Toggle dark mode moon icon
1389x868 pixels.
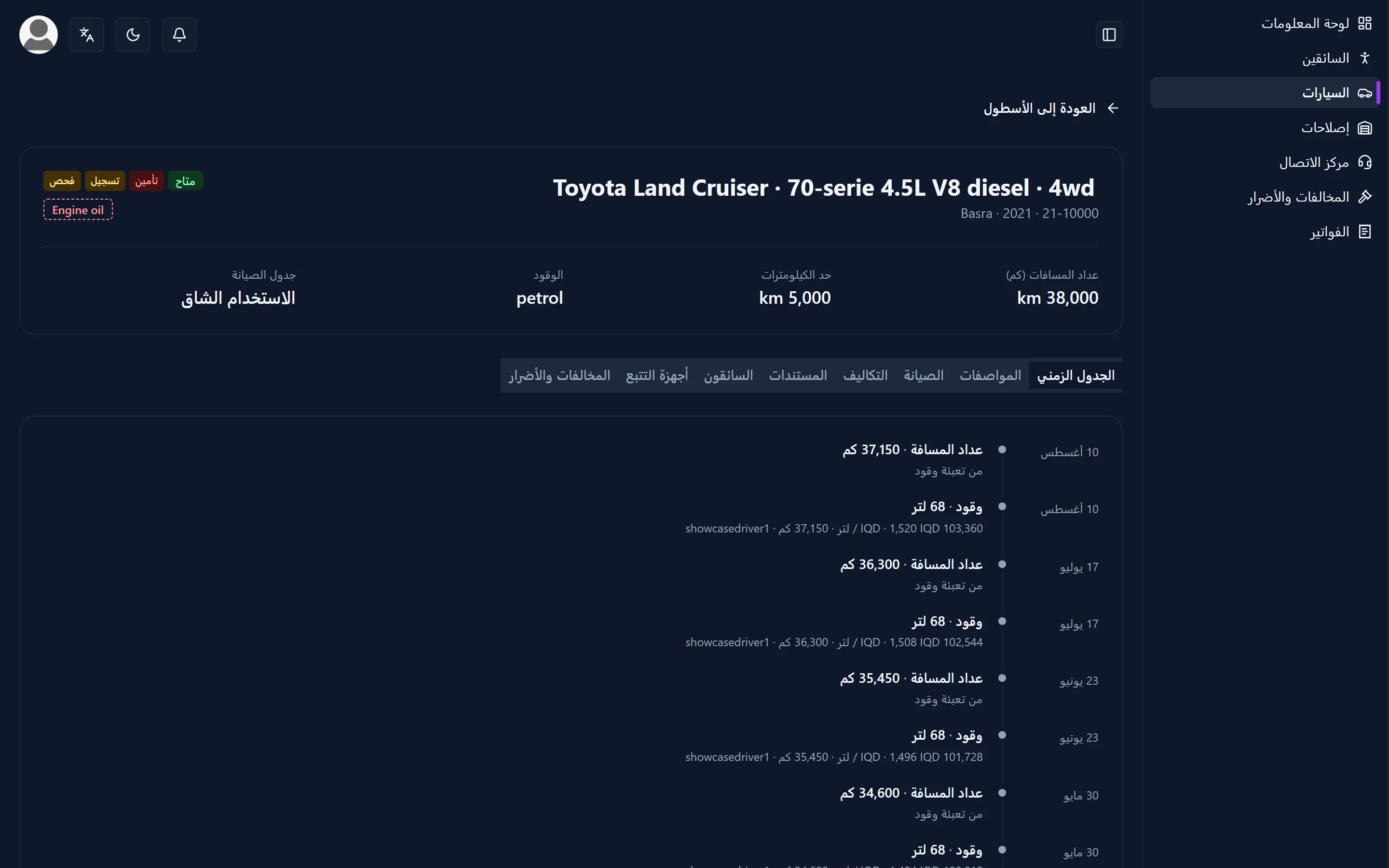click(133, 34)
